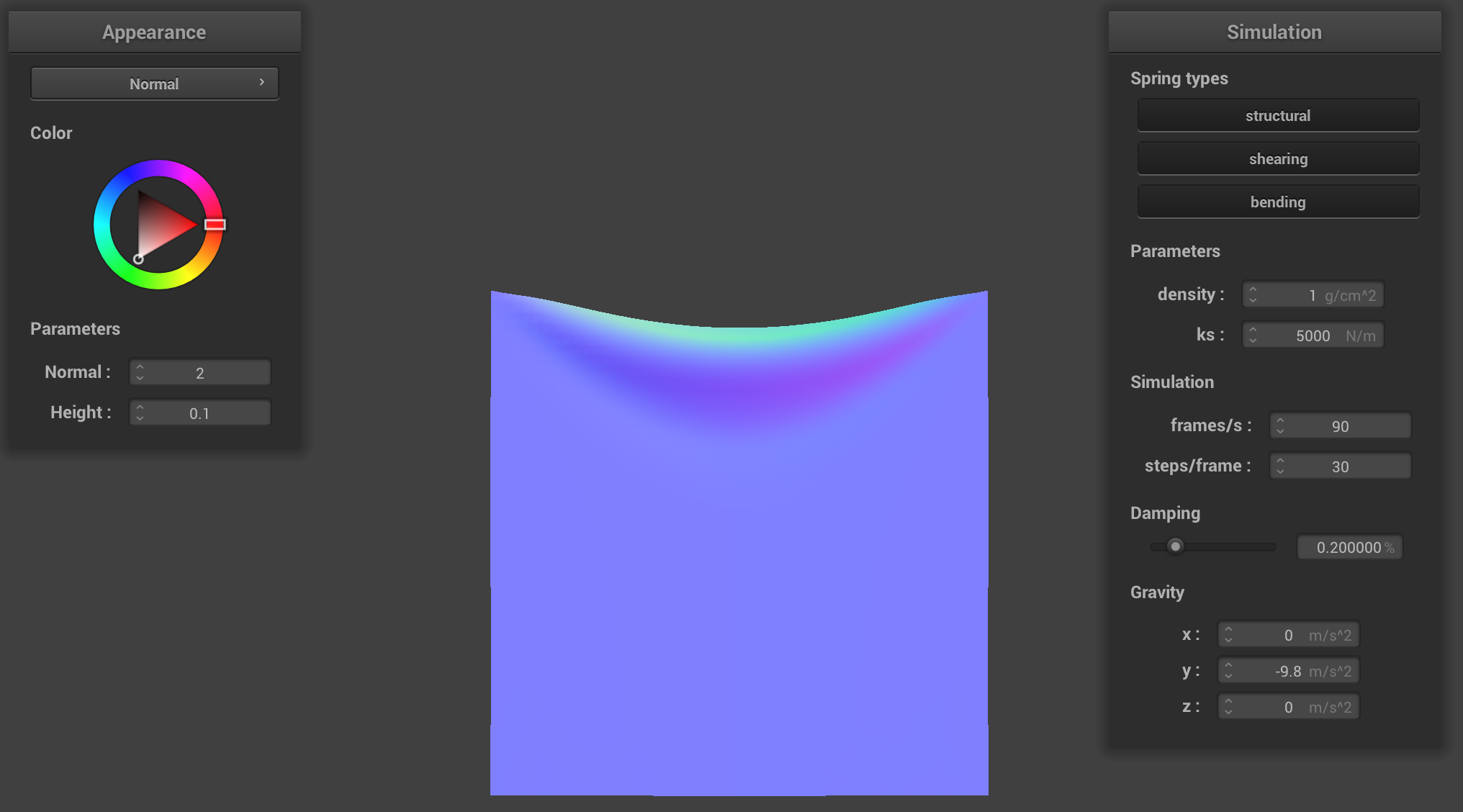Click the Gravity x value field
This screenshot has width=1463, height=812.
point(1289,635)
